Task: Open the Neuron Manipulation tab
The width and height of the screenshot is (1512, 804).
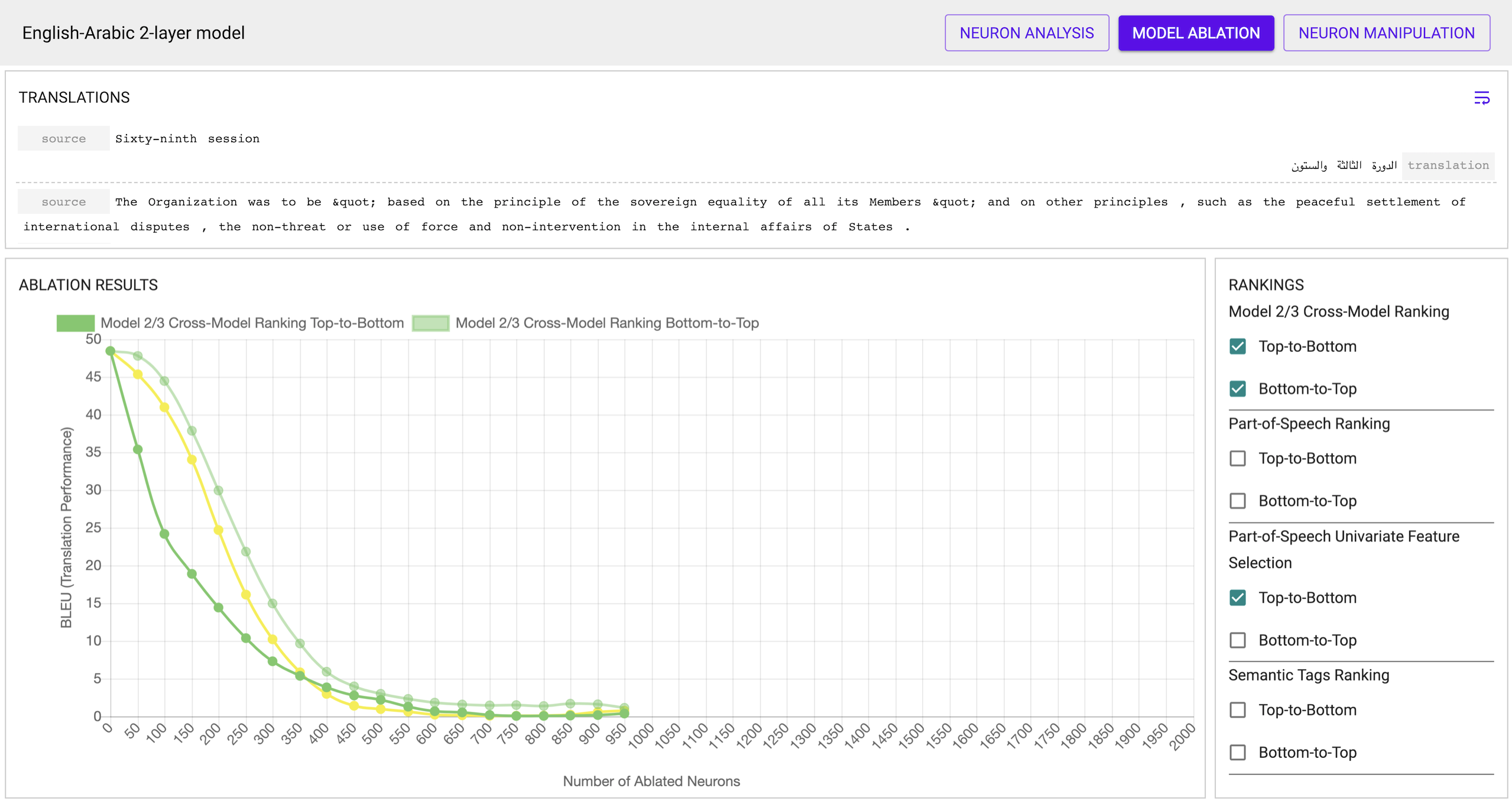Action: [x=1386, y=33]
